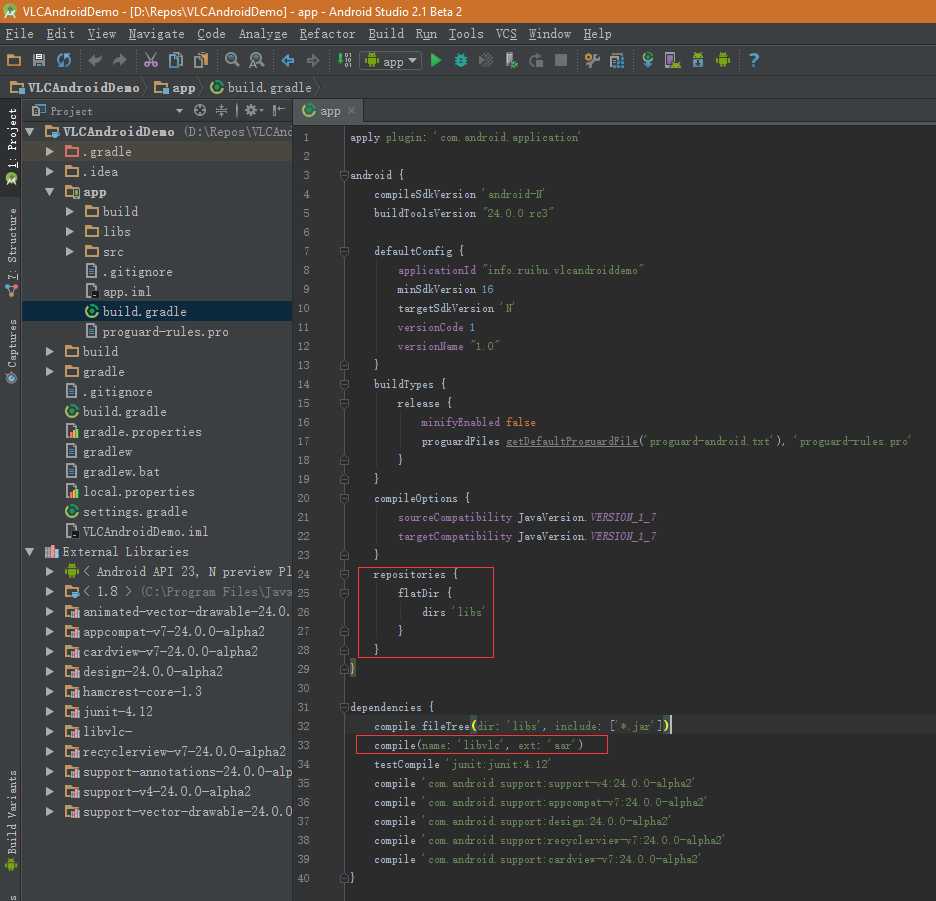Screen dimensions: 936x901
Task: Open Android Device Monitor icon
Action: point(723,60)
